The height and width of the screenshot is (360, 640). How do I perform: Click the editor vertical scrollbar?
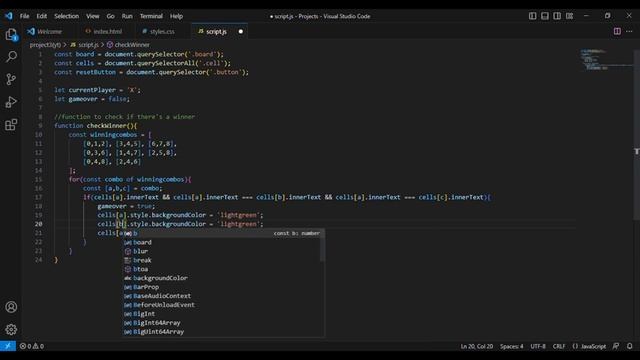click(636, 135)
